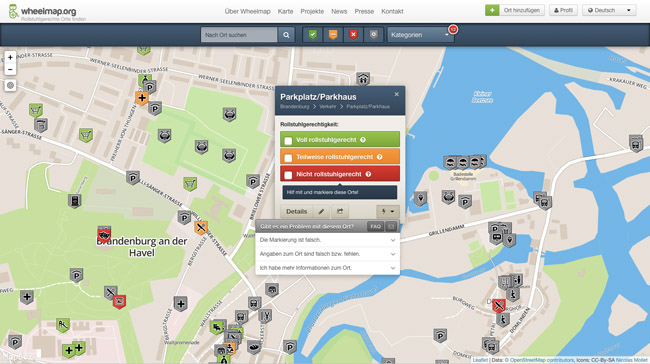Toggle the gray unknown status filter
Screen dimensions: 650x364
[374, 35]
